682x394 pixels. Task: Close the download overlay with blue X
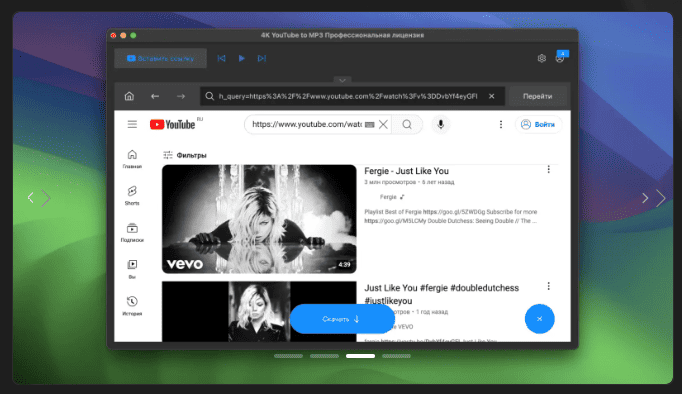pos(539,319)
